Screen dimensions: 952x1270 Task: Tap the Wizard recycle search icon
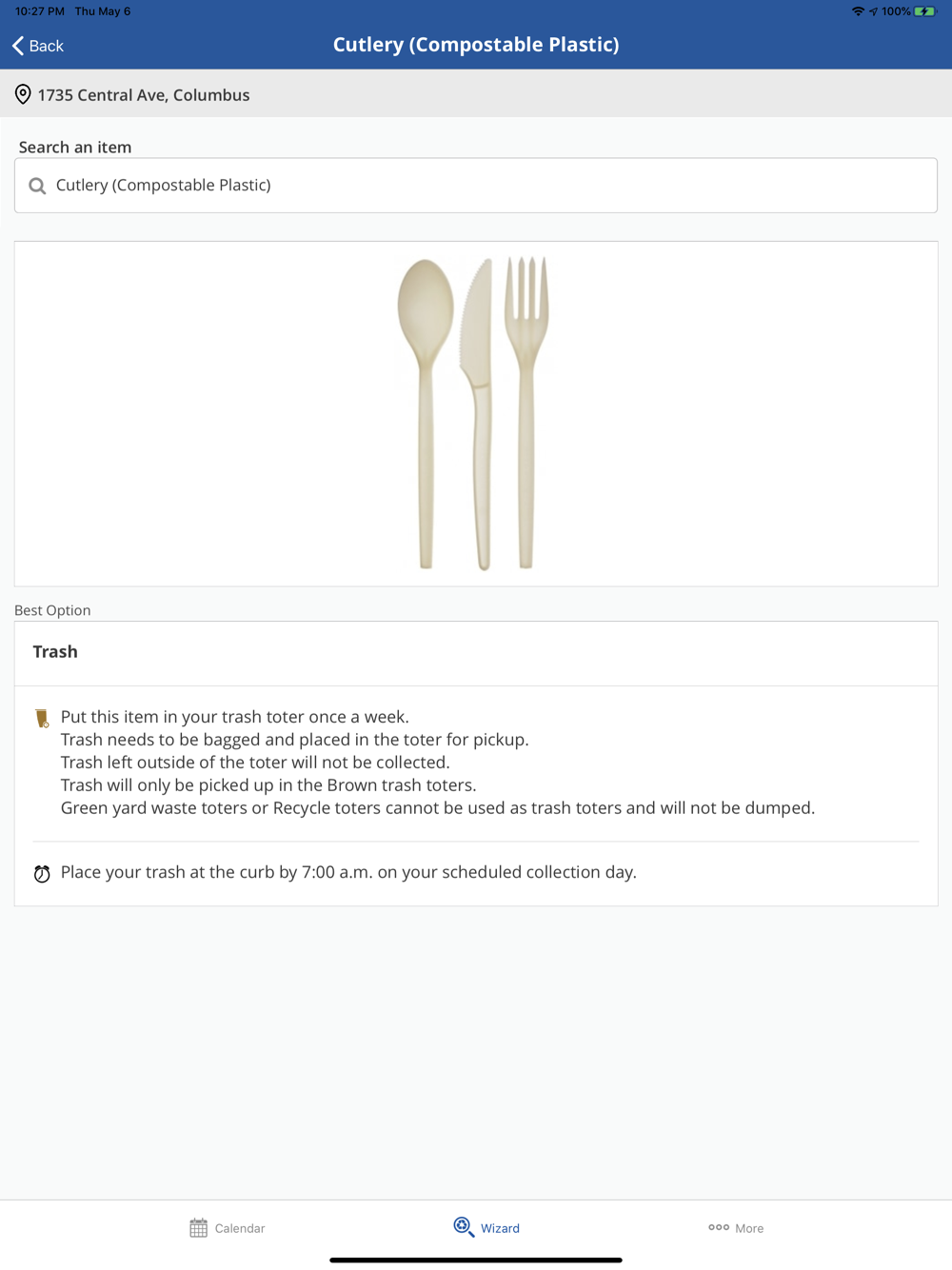coord(464,1227)
